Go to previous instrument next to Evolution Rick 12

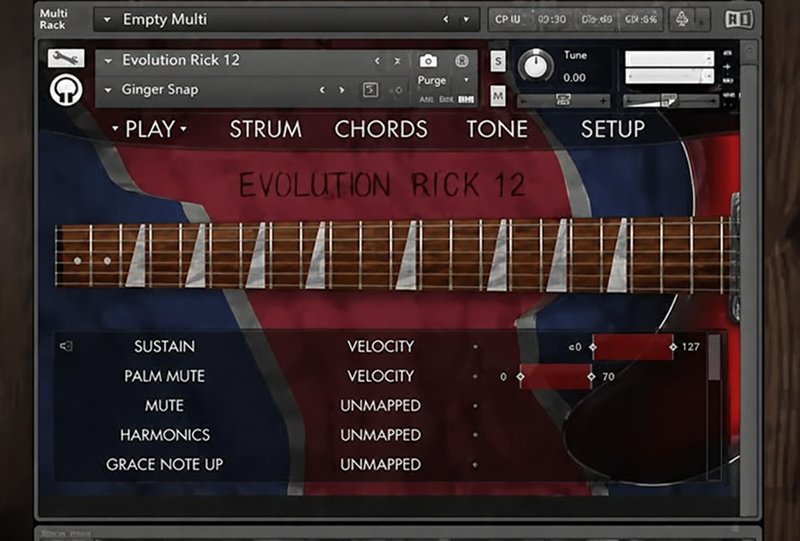click(x=377, y=61)
